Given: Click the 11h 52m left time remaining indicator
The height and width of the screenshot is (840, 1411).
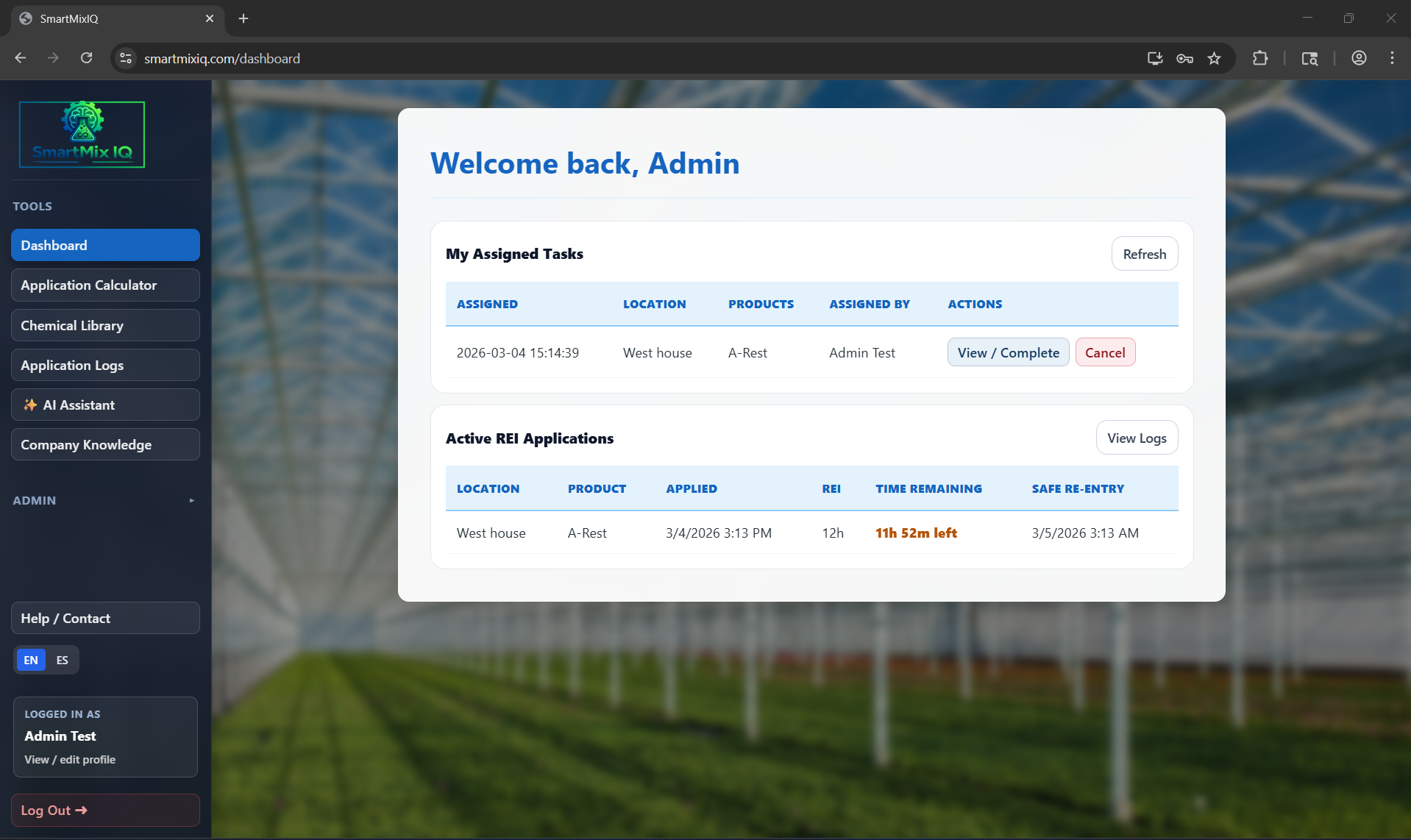Looking at the screenshot, I should coord(915,533).
